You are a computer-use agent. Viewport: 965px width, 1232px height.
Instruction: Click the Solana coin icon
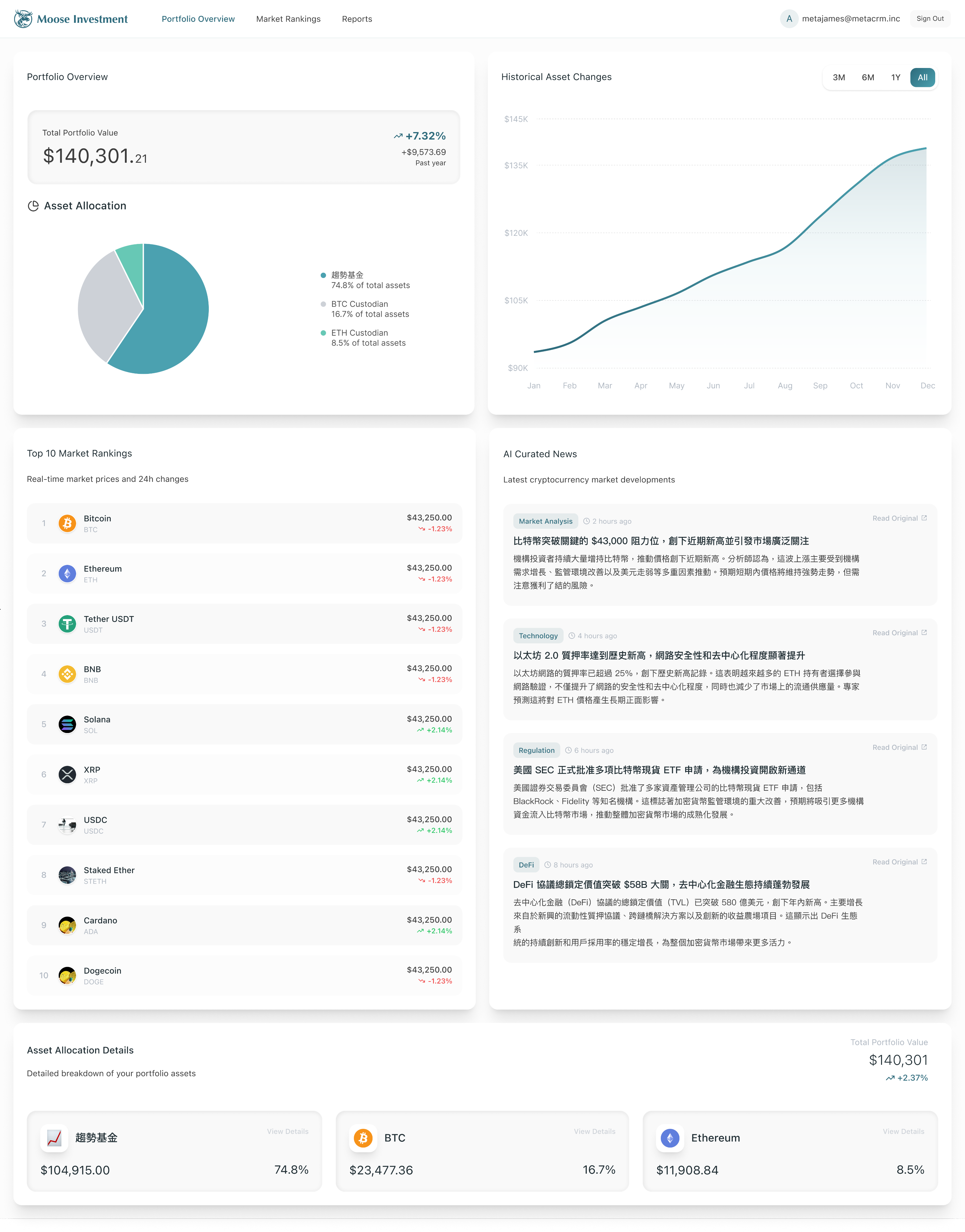click(x=67, y=724)
